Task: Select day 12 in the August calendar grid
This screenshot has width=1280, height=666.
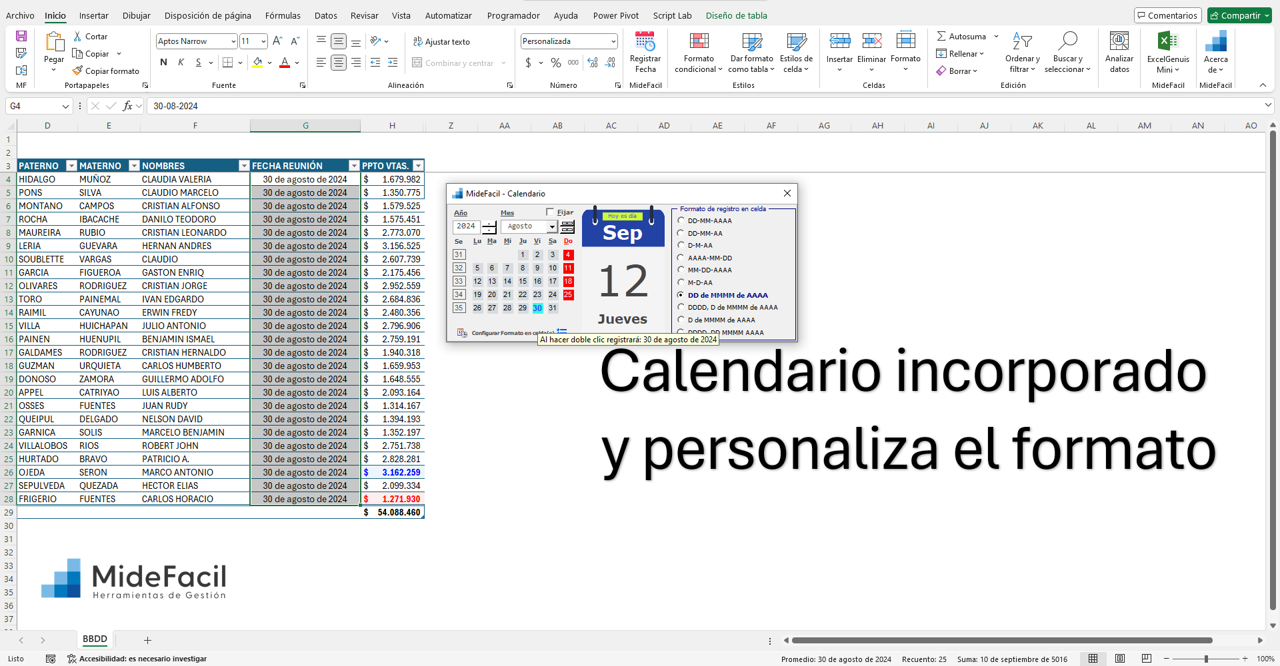Action: pyautogui.click(x=477, y=281)
